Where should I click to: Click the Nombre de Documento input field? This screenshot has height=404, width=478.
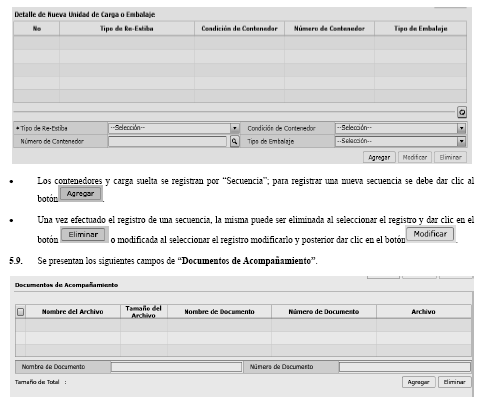176,367
